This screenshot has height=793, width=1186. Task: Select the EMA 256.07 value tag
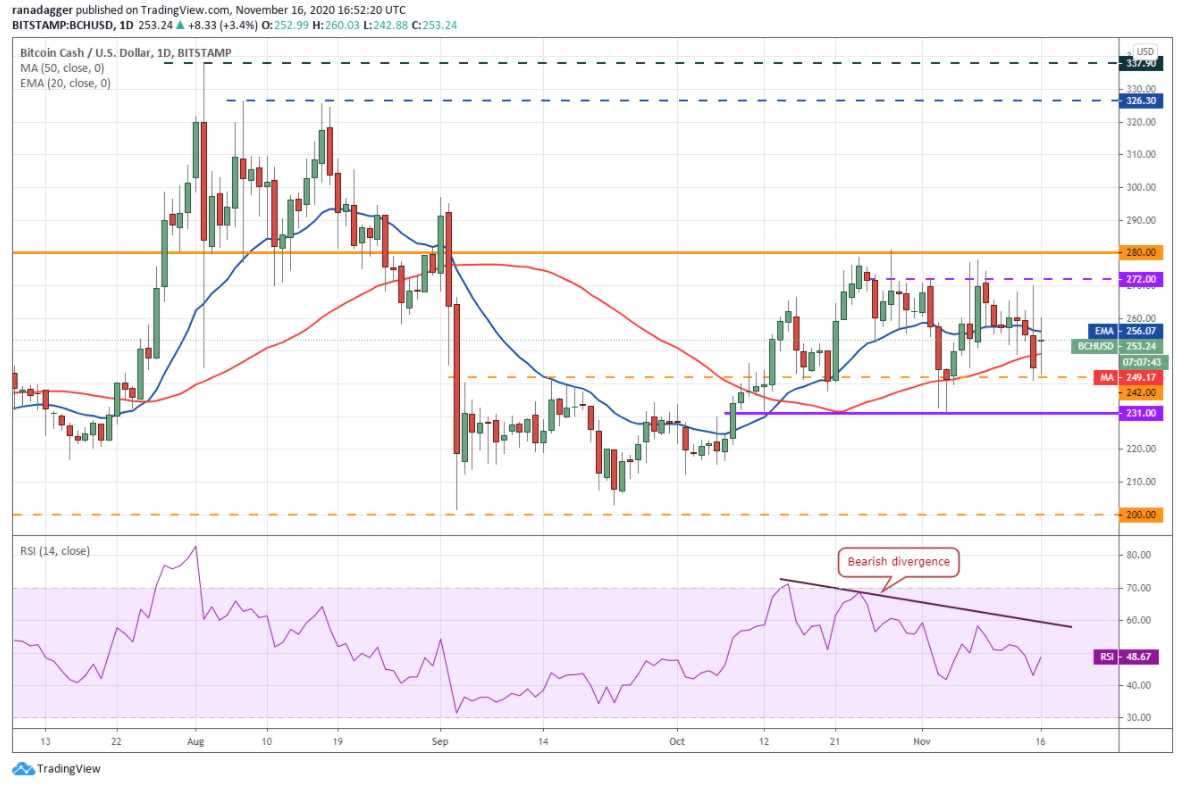click(x=1125, y=331)
